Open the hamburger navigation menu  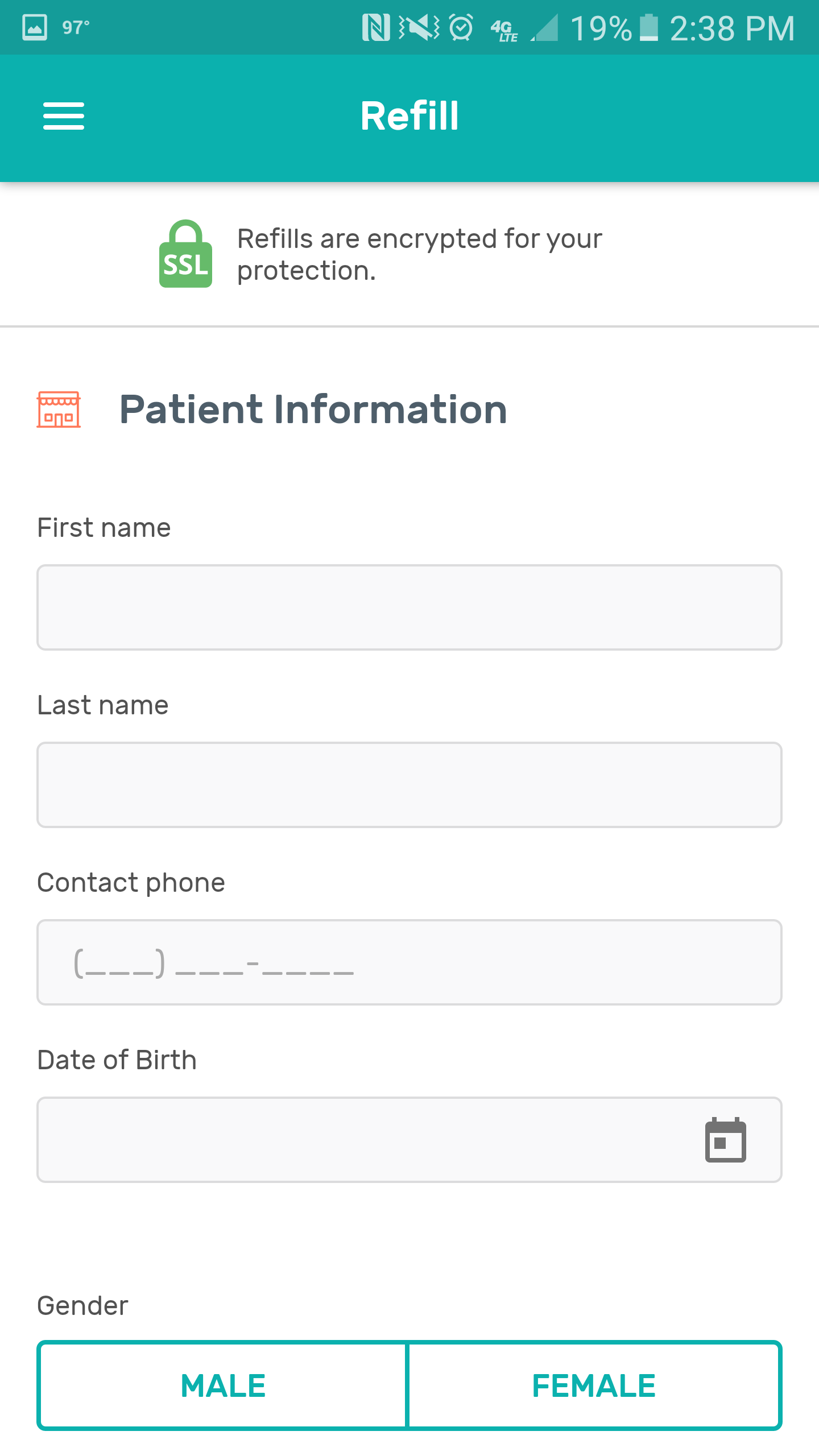point(64,116)
